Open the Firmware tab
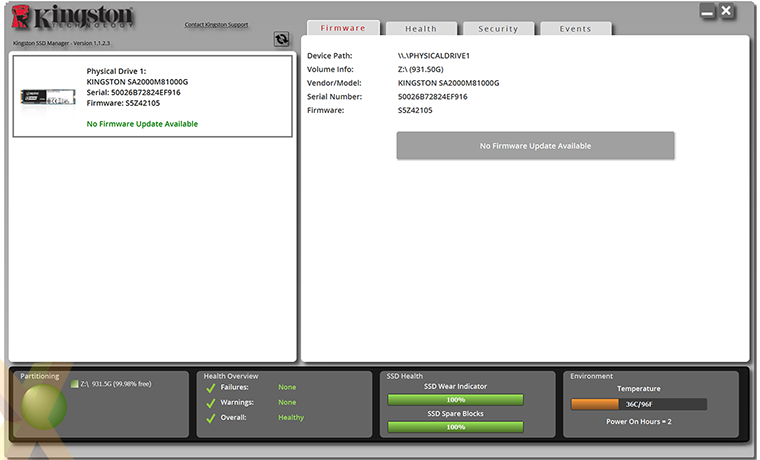Image resolution: width=760 pixels, height=460 pixels. click(343, 28)
